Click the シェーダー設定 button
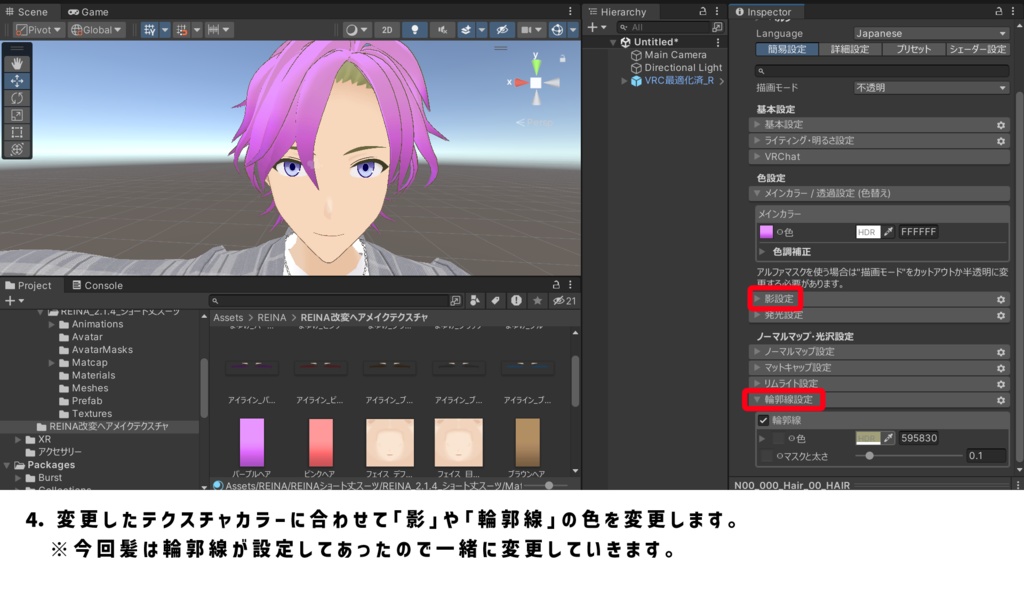The height and width of the screenshot is (595, 1024). tap(978, 47)
